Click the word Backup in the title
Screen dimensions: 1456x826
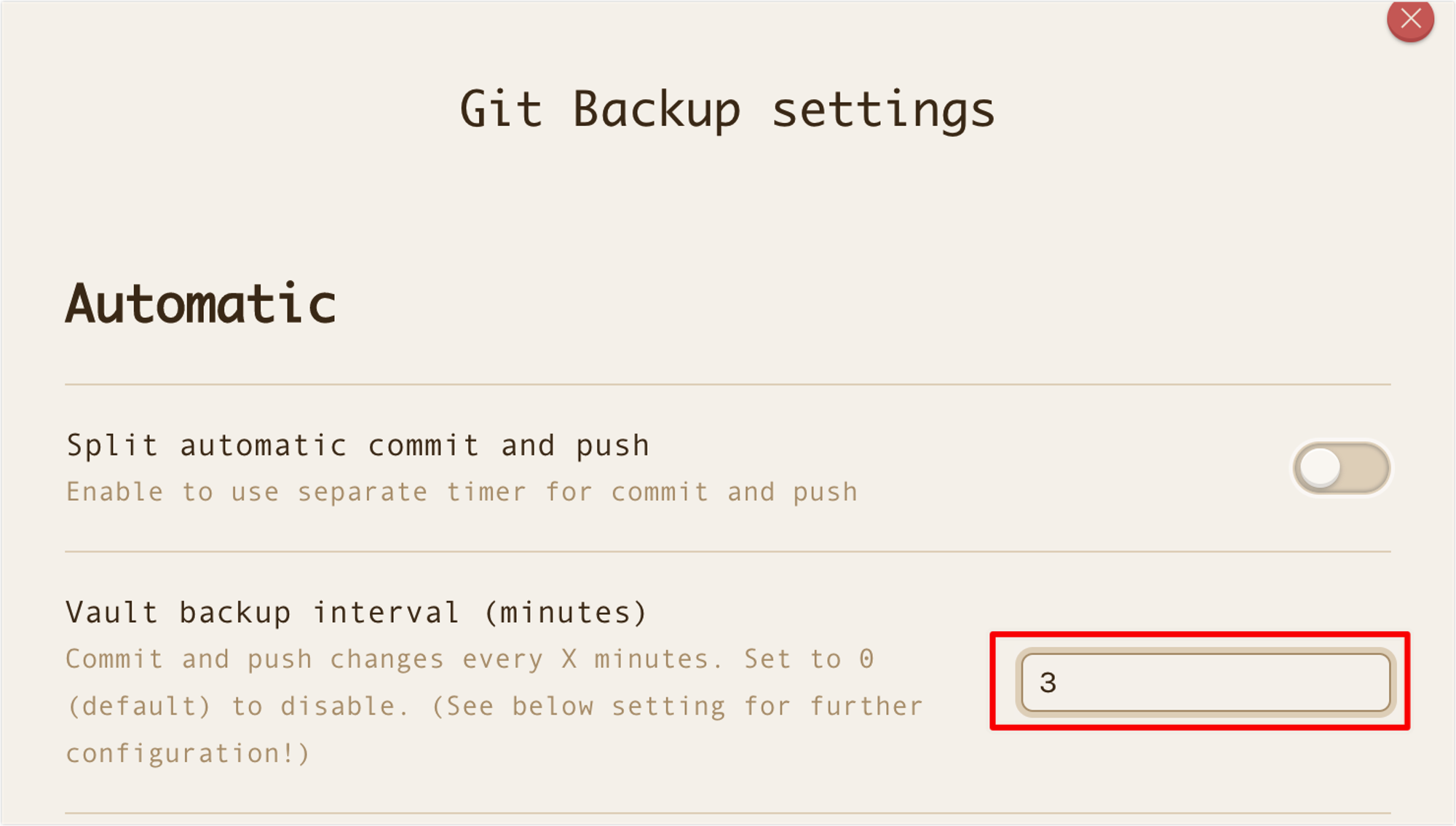click(657, 110)
